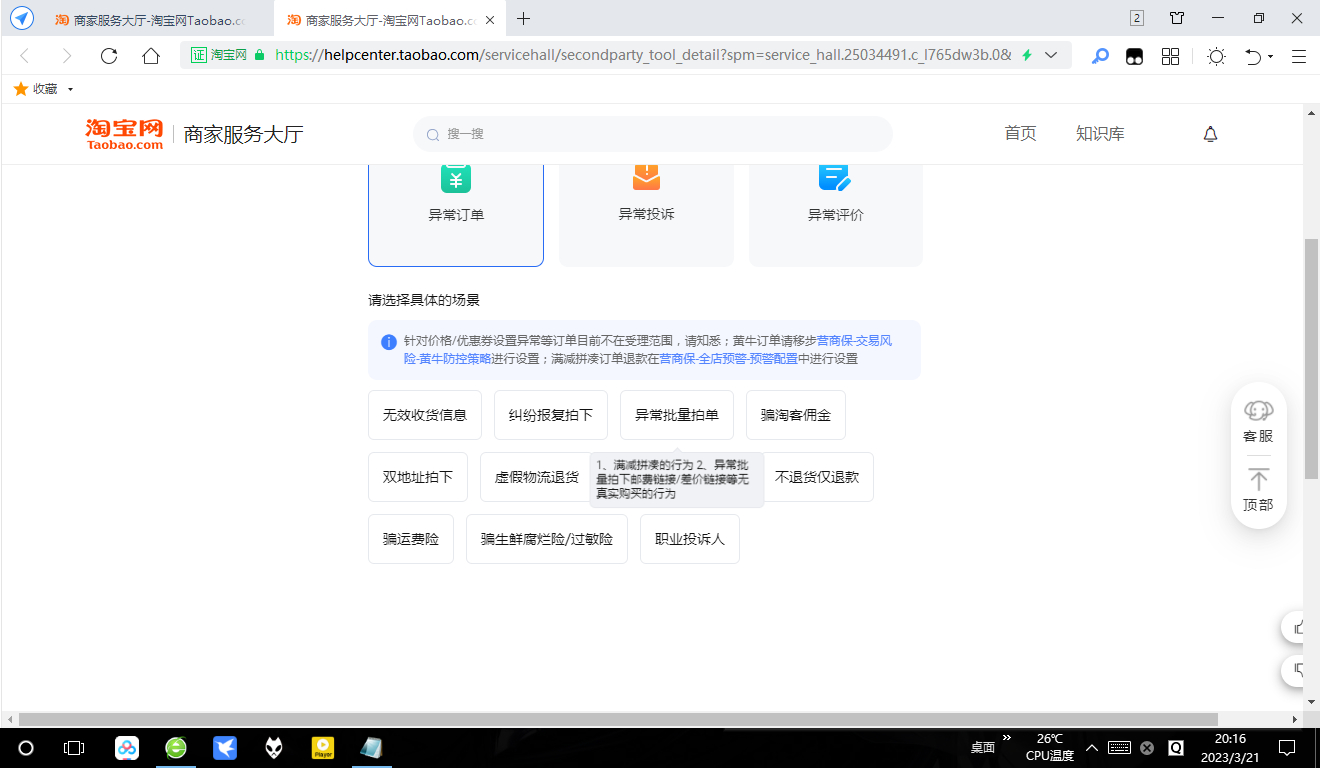Open the blue key password manager icon

(1100, 56)
